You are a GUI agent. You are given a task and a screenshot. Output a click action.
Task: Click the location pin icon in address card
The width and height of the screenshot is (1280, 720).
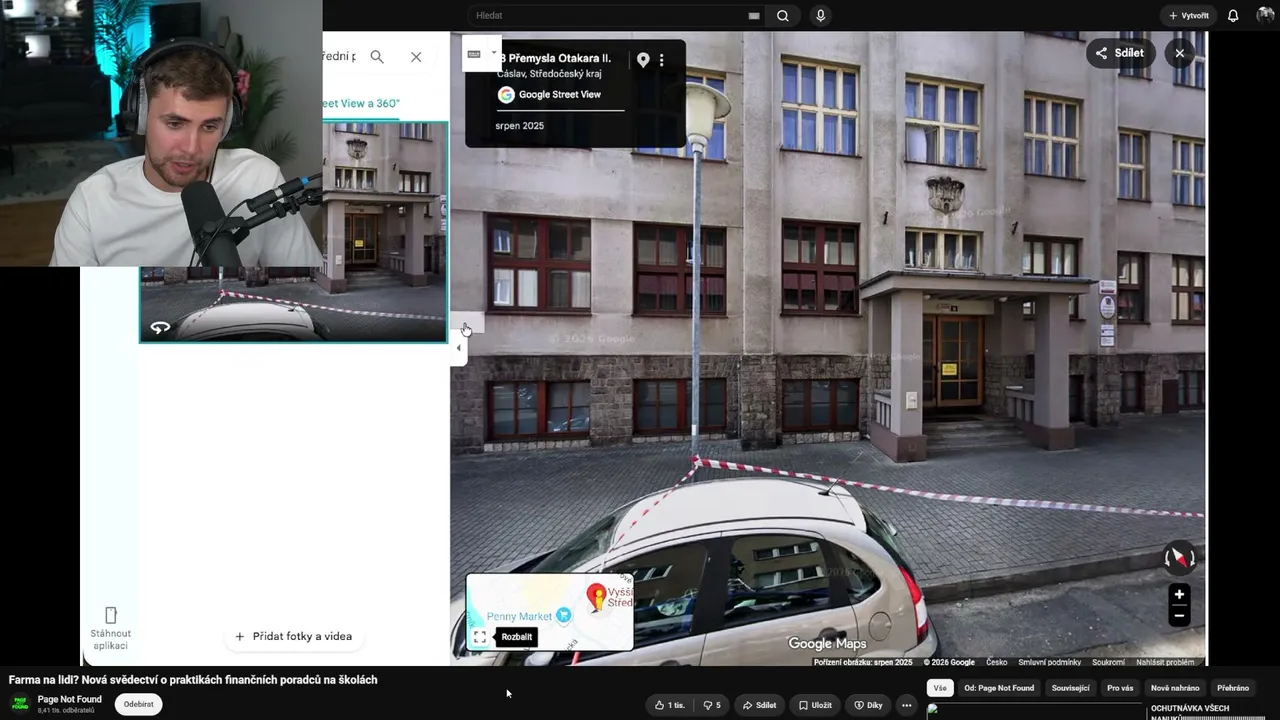point(643,60)
